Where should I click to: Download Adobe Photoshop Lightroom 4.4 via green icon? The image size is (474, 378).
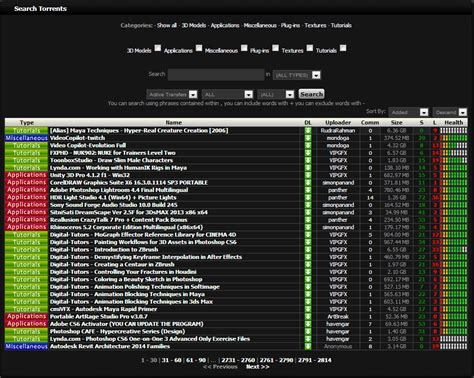coord(308,190)
